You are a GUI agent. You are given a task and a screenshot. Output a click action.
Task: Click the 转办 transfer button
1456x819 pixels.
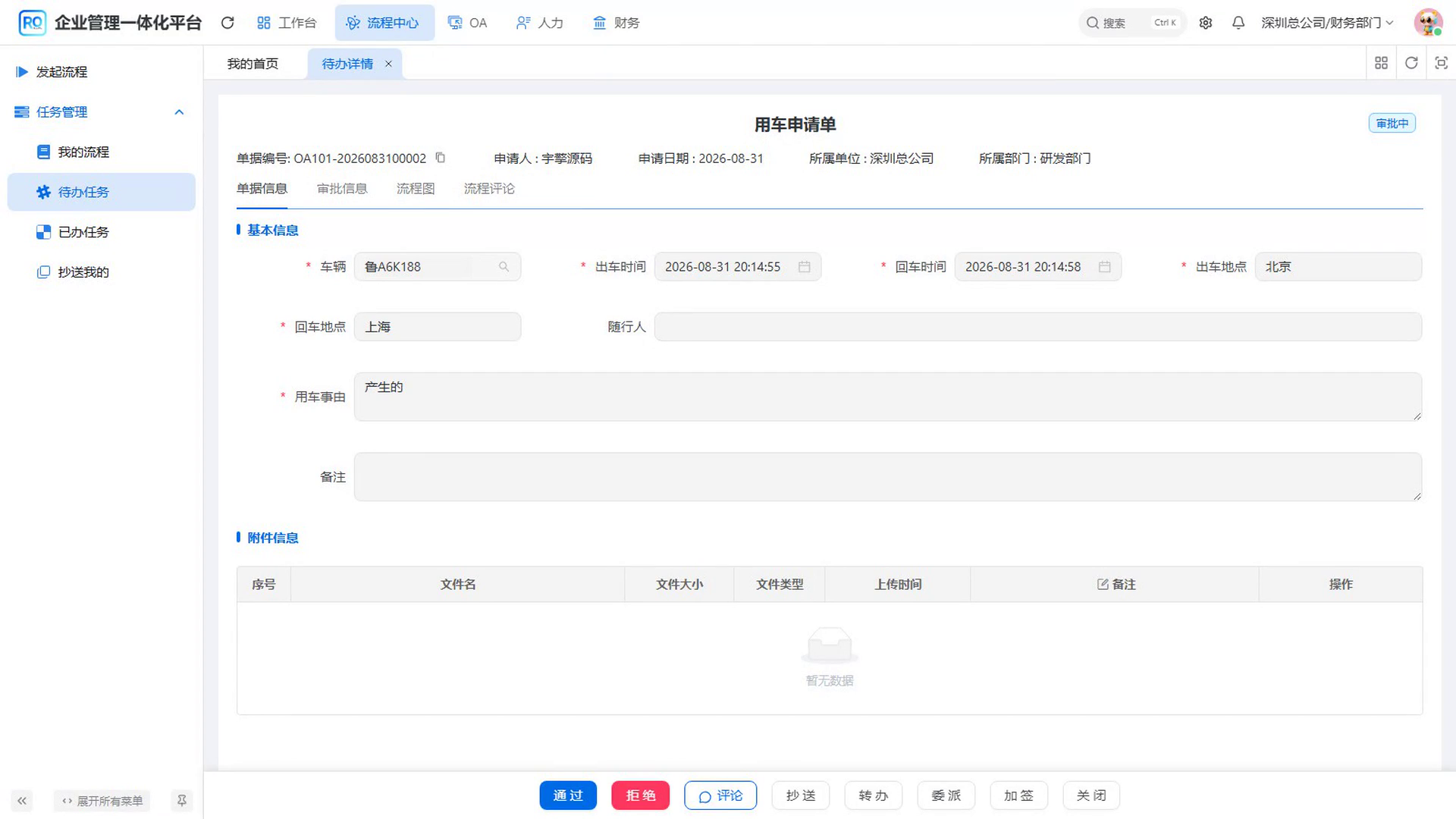click(x=874, y=795)
